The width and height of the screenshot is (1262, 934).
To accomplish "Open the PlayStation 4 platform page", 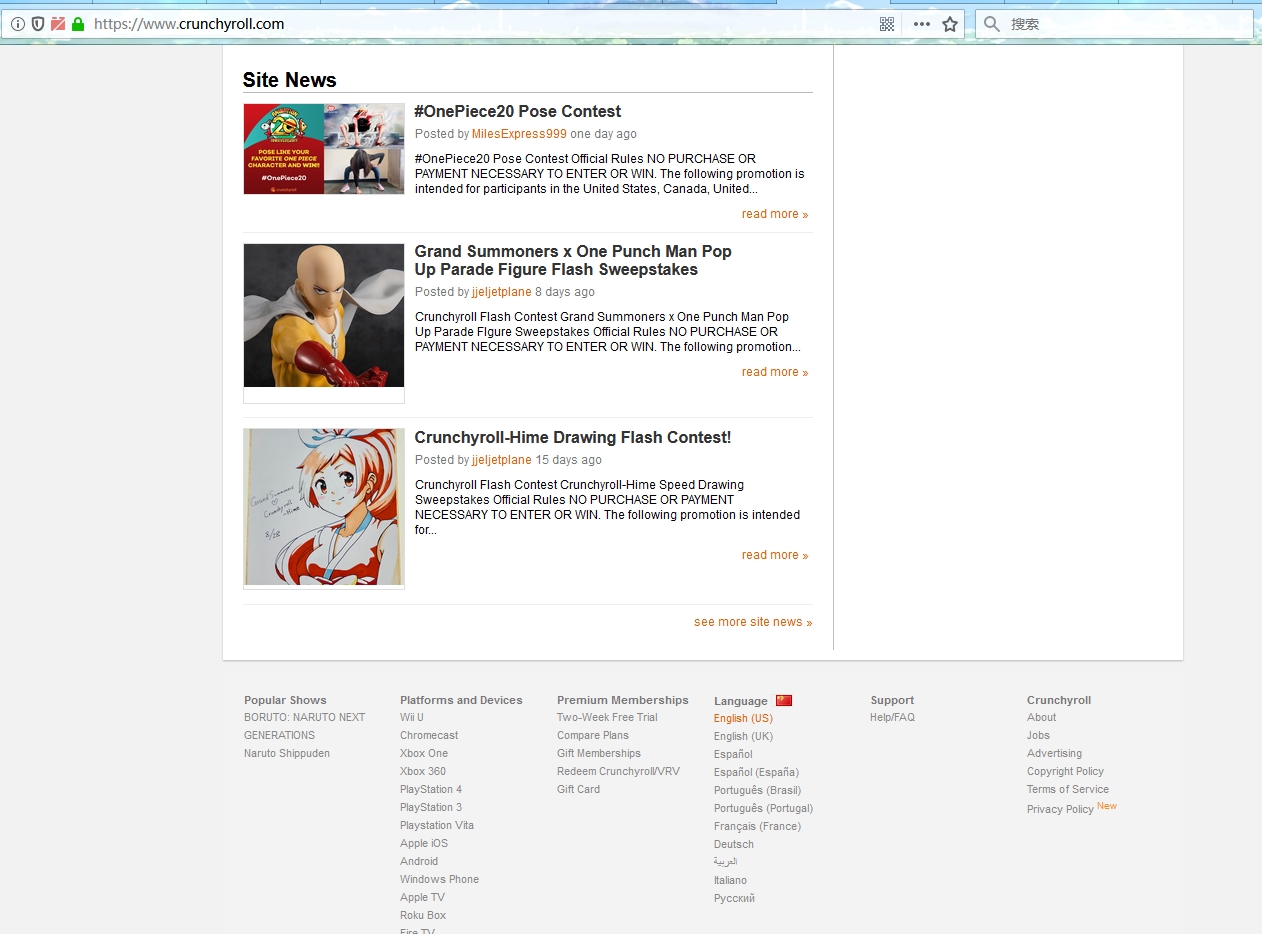I will click(x=430, y=789).
